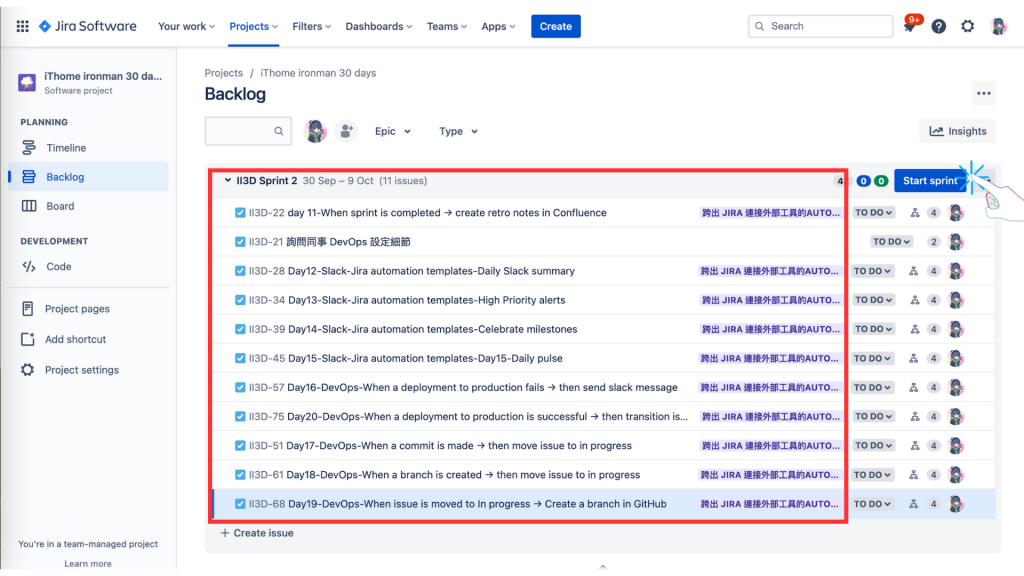This screenshot has width=1024, height=576.
Task: Toggle the checkbox icon of II3D-51
Action: (240, 445)
